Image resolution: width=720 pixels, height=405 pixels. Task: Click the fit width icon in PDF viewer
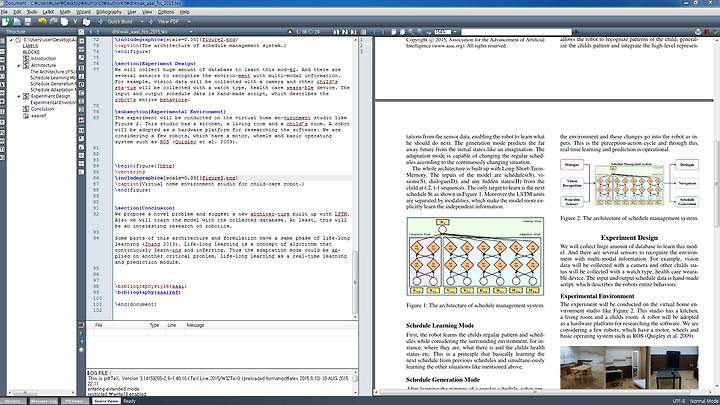pos(394,32)
